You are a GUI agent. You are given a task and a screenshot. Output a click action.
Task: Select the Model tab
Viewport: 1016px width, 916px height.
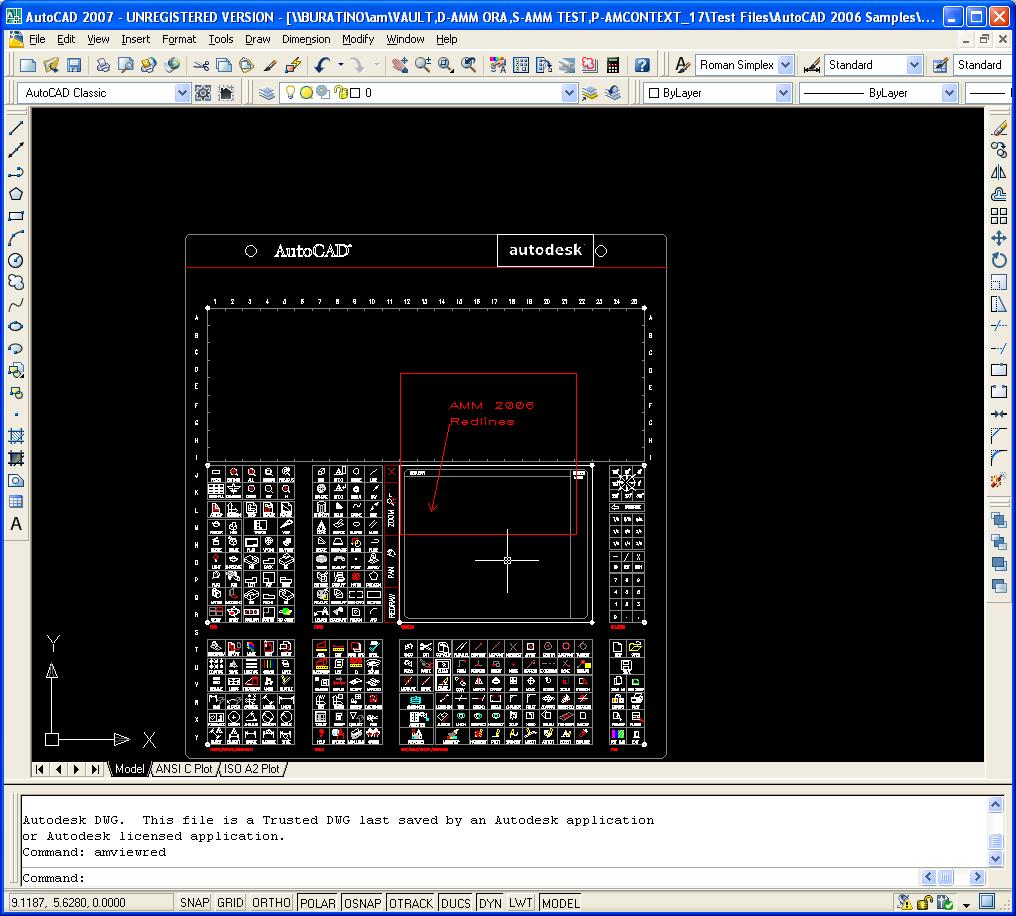tap(130, 769)
